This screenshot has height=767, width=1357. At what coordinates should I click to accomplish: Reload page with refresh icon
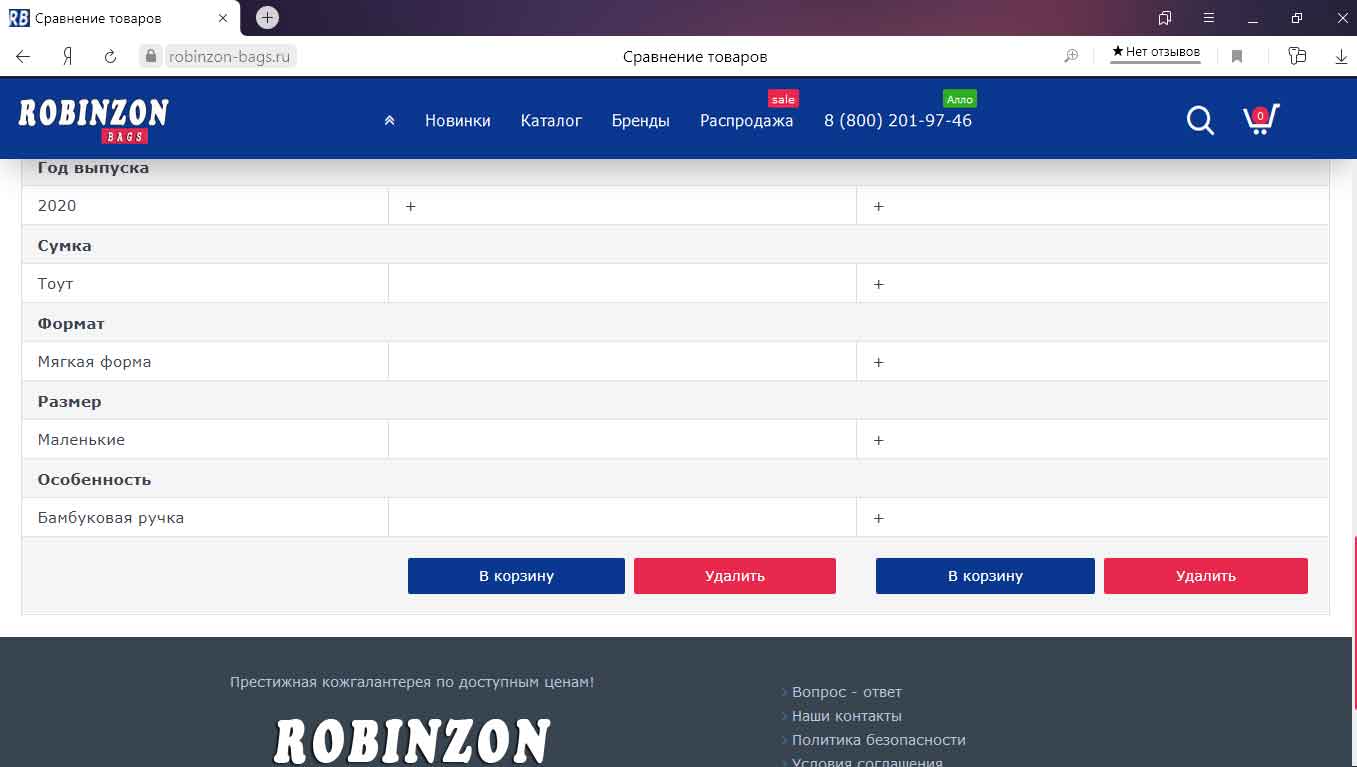click(x=111, y=57)
